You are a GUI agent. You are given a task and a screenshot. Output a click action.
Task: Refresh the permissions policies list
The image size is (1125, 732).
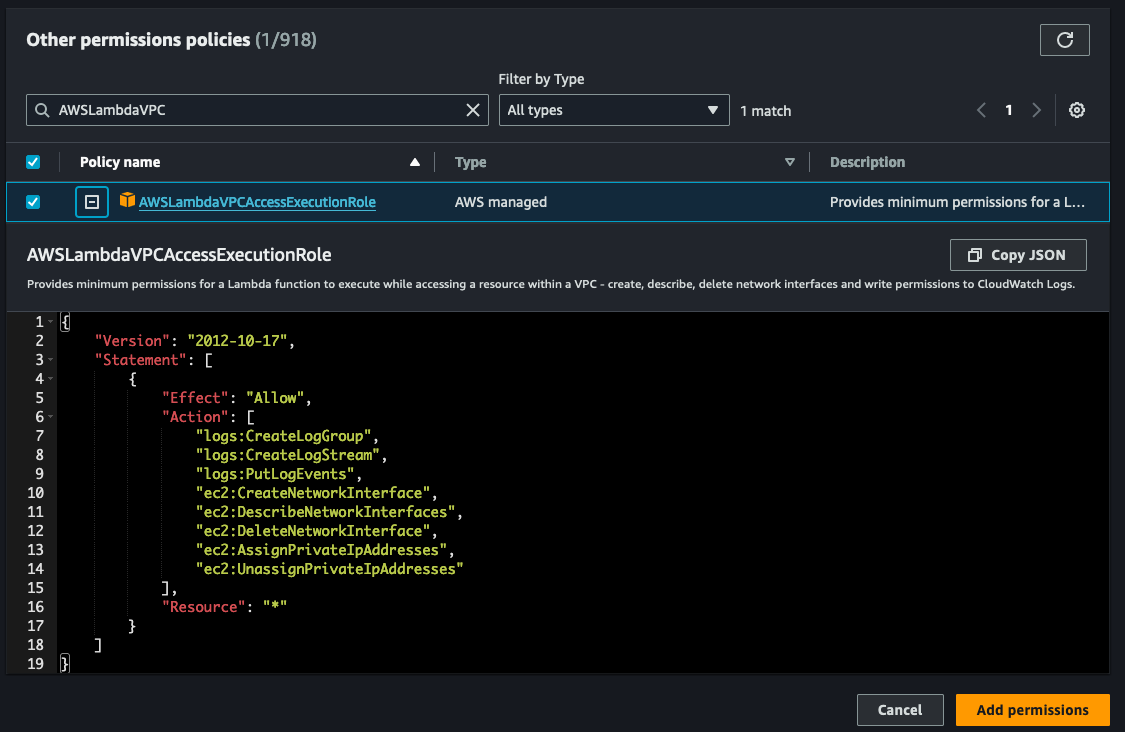point(1064,40)
